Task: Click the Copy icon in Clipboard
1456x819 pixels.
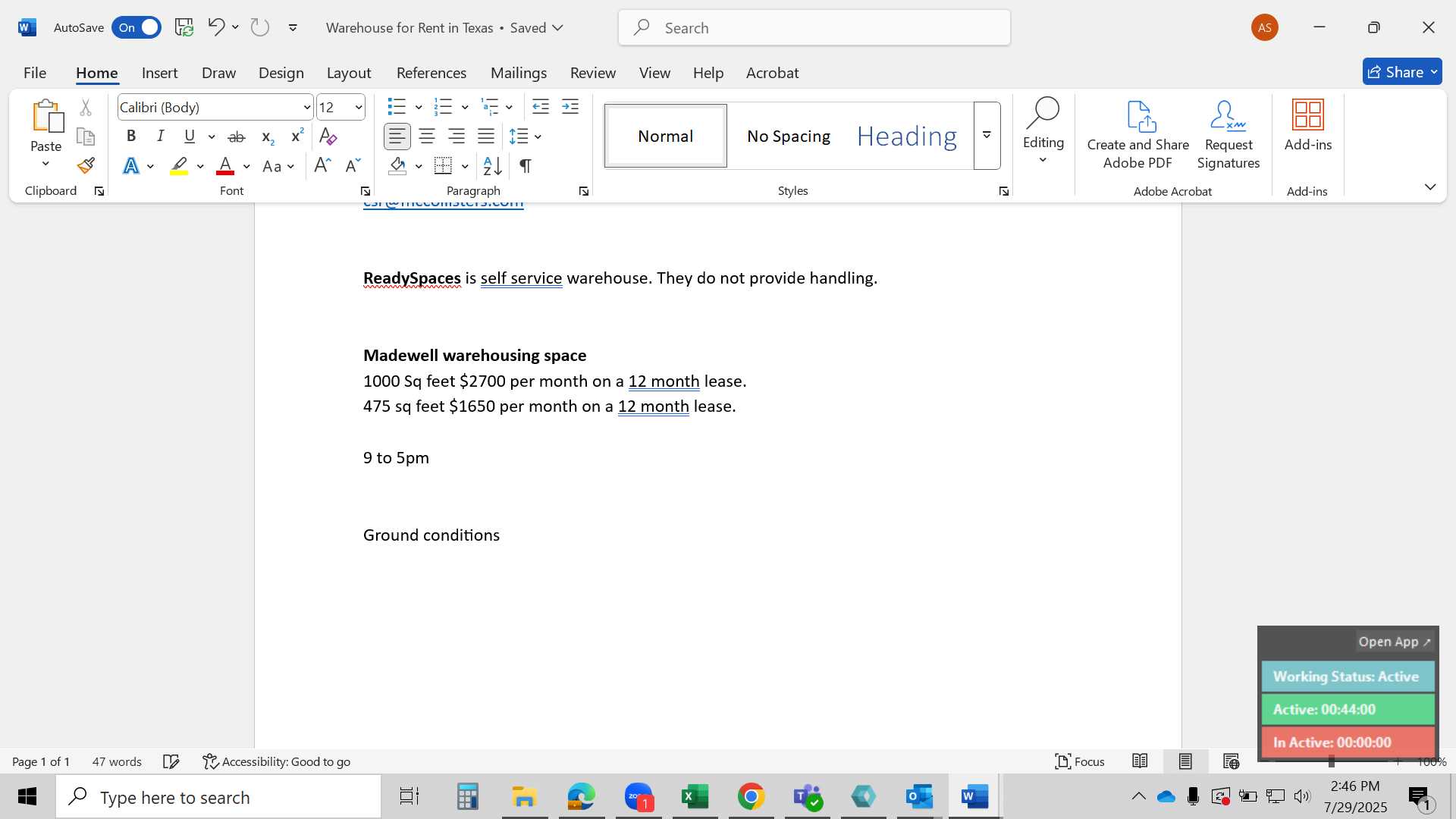Action: [86, 136]
